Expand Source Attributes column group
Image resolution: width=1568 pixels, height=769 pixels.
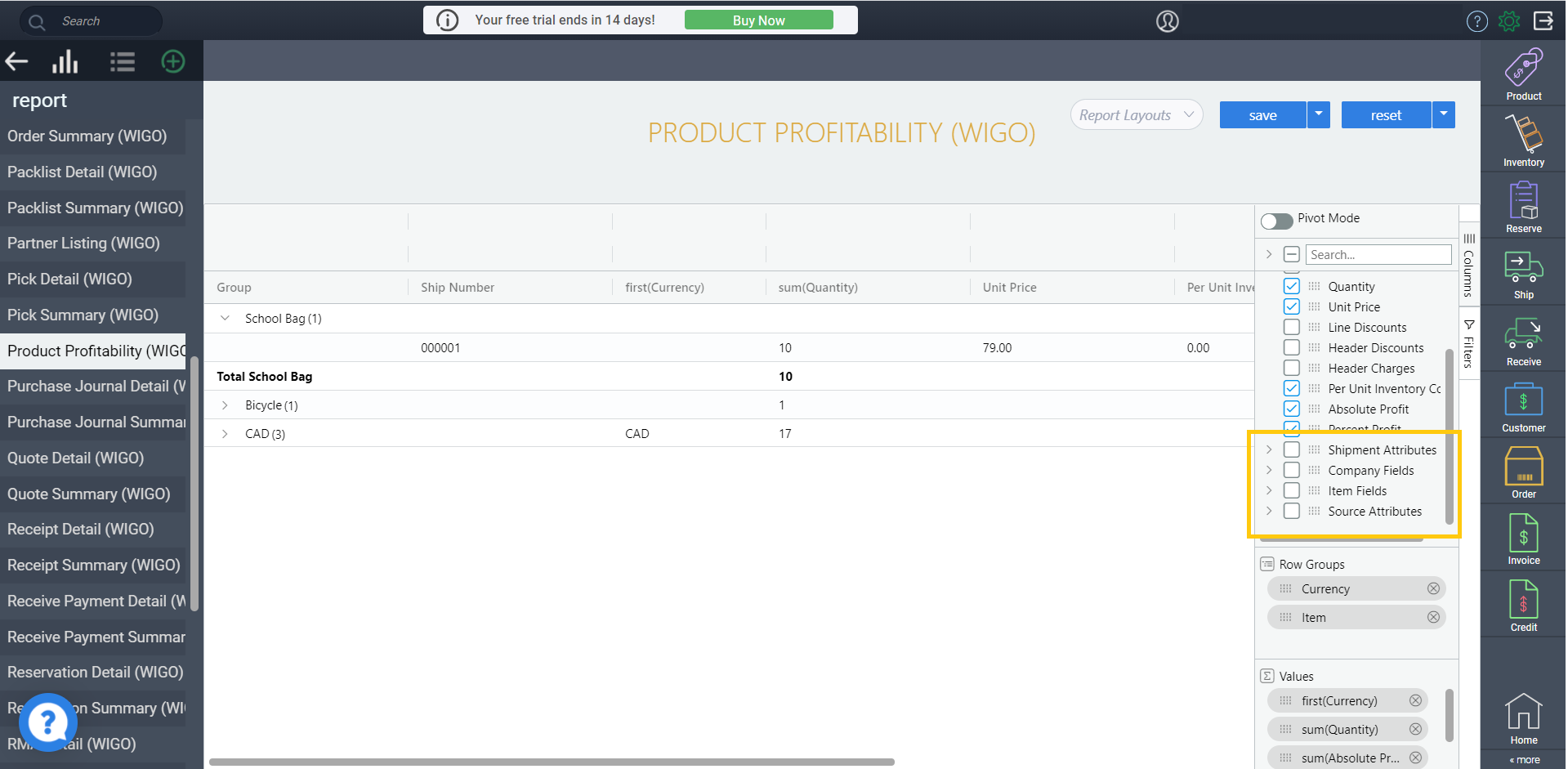1269,511
